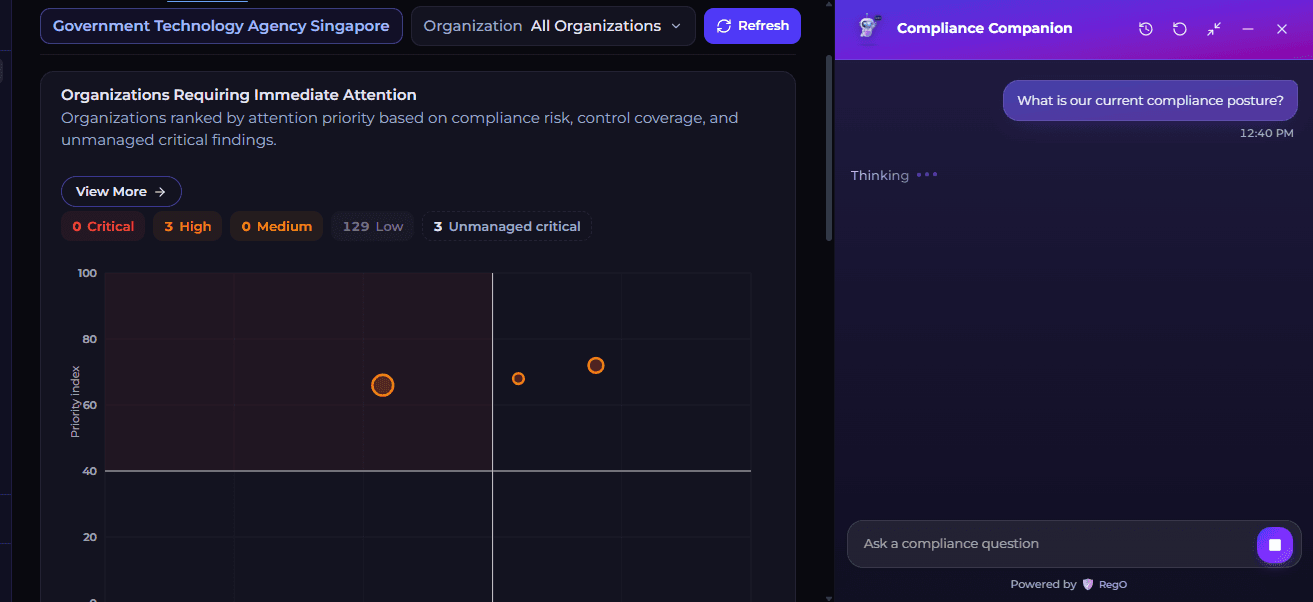Open chat history clock icon

point(1146,29)
